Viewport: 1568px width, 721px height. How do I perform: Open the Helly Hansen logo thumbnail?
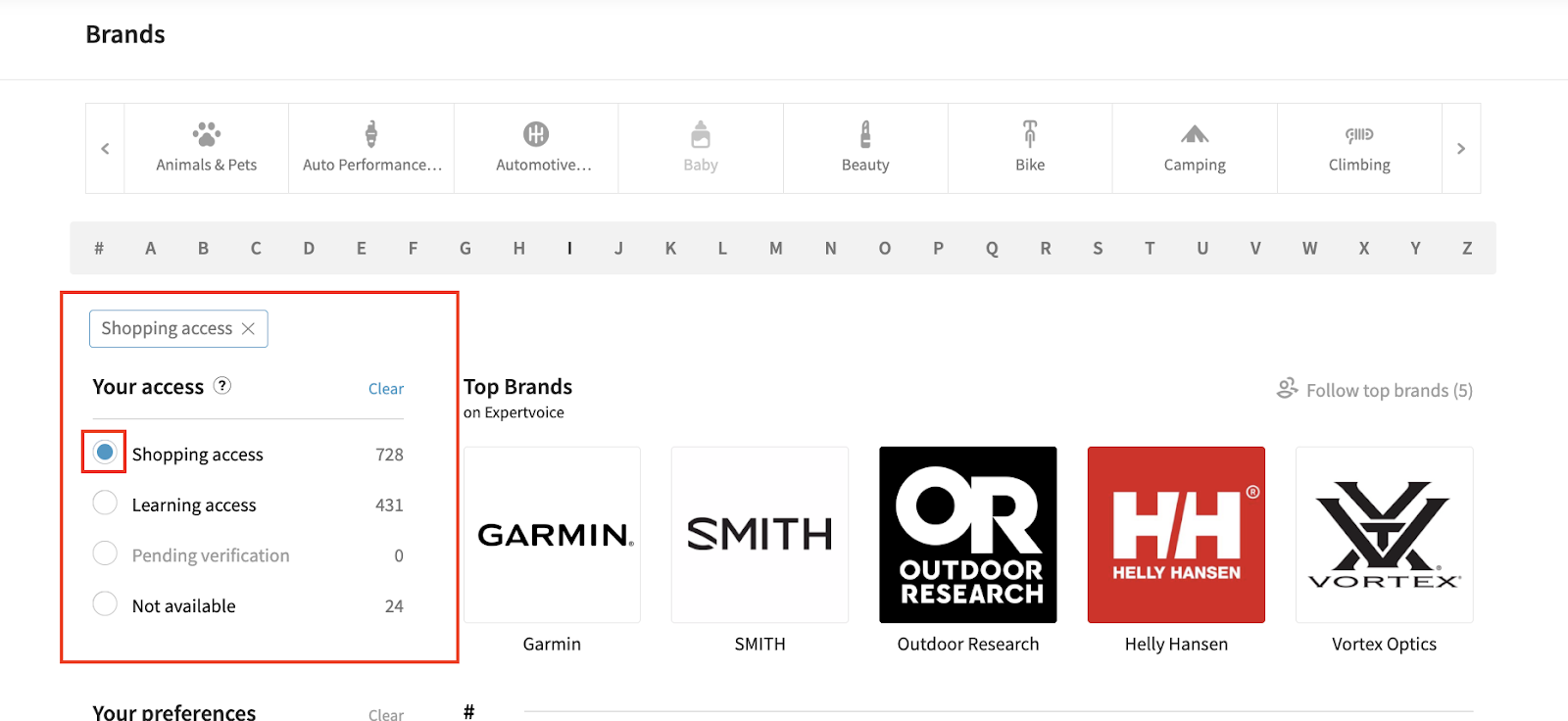pyautogui.click(x=1176, y=535)
